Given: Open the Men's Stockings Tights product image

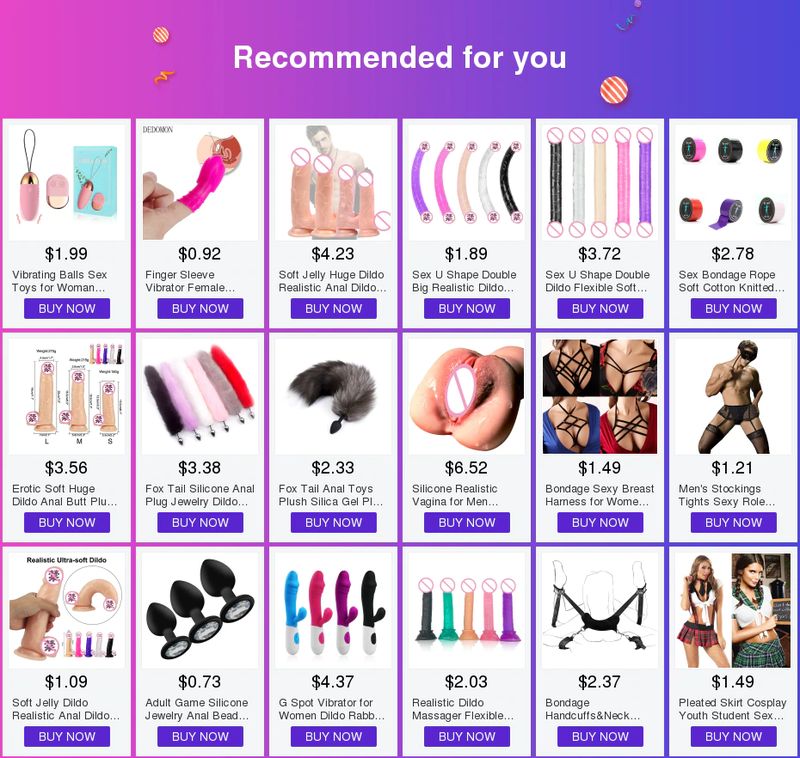Looking at the screenshot, I should 733,396.
